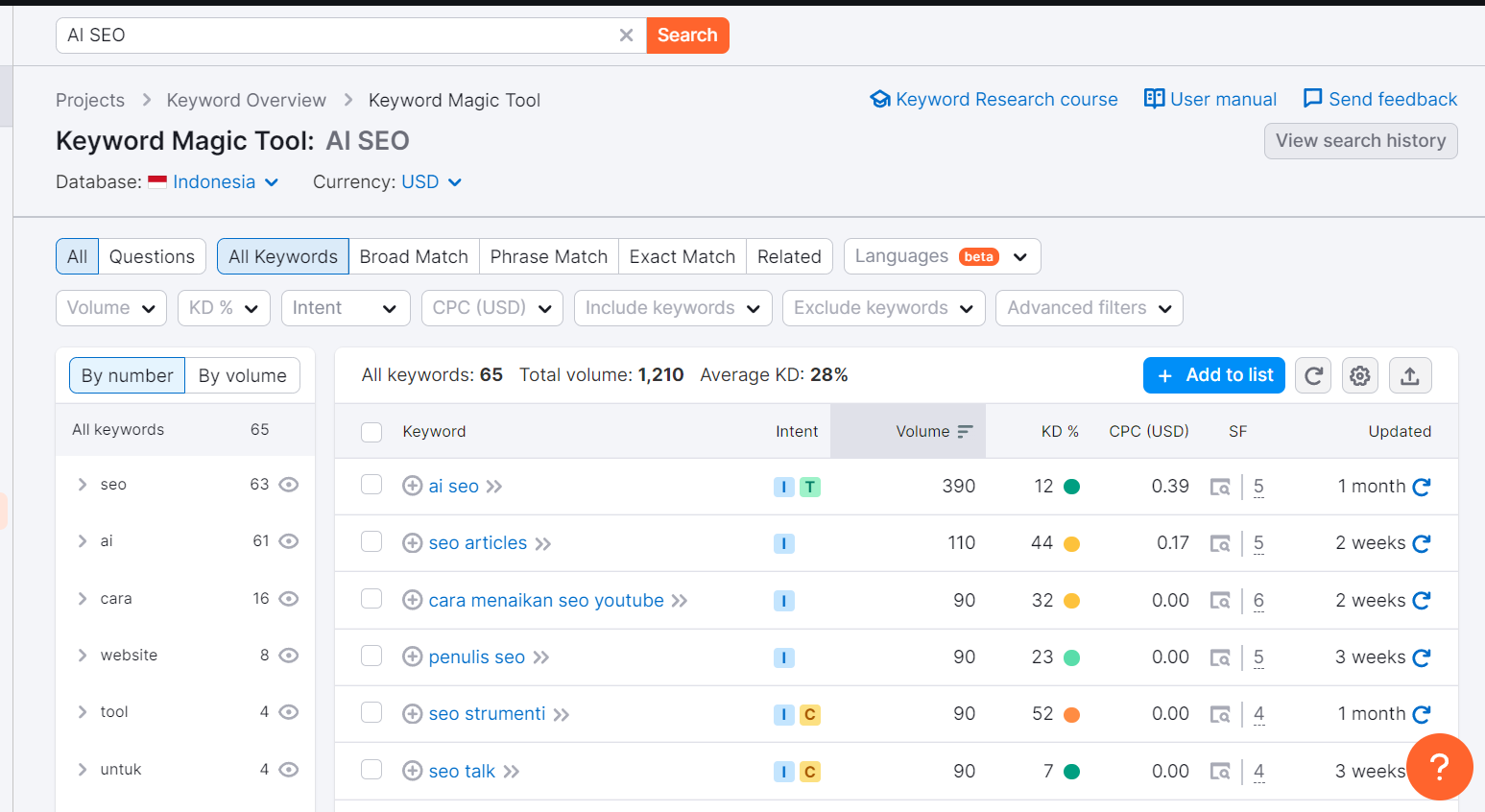Switch to the Questions tab
Image resolution: width=1485 pixels, height=812 pixels.
coord(152,256)
